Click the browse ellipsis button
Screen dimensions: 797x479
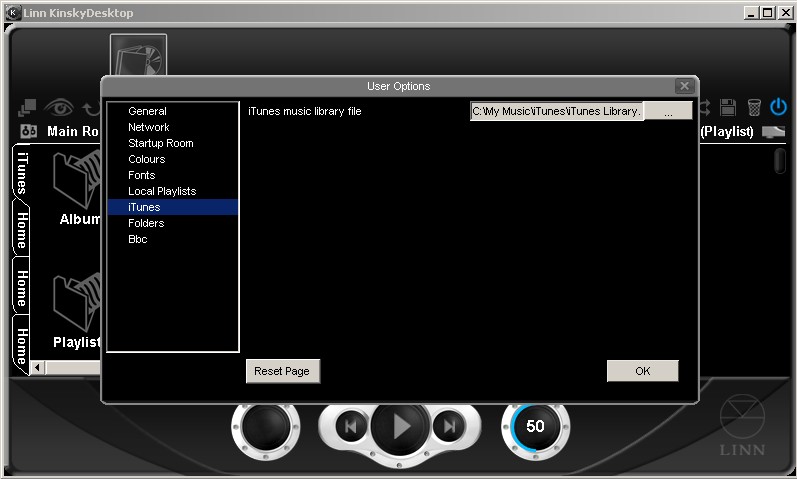coord(668,111)
